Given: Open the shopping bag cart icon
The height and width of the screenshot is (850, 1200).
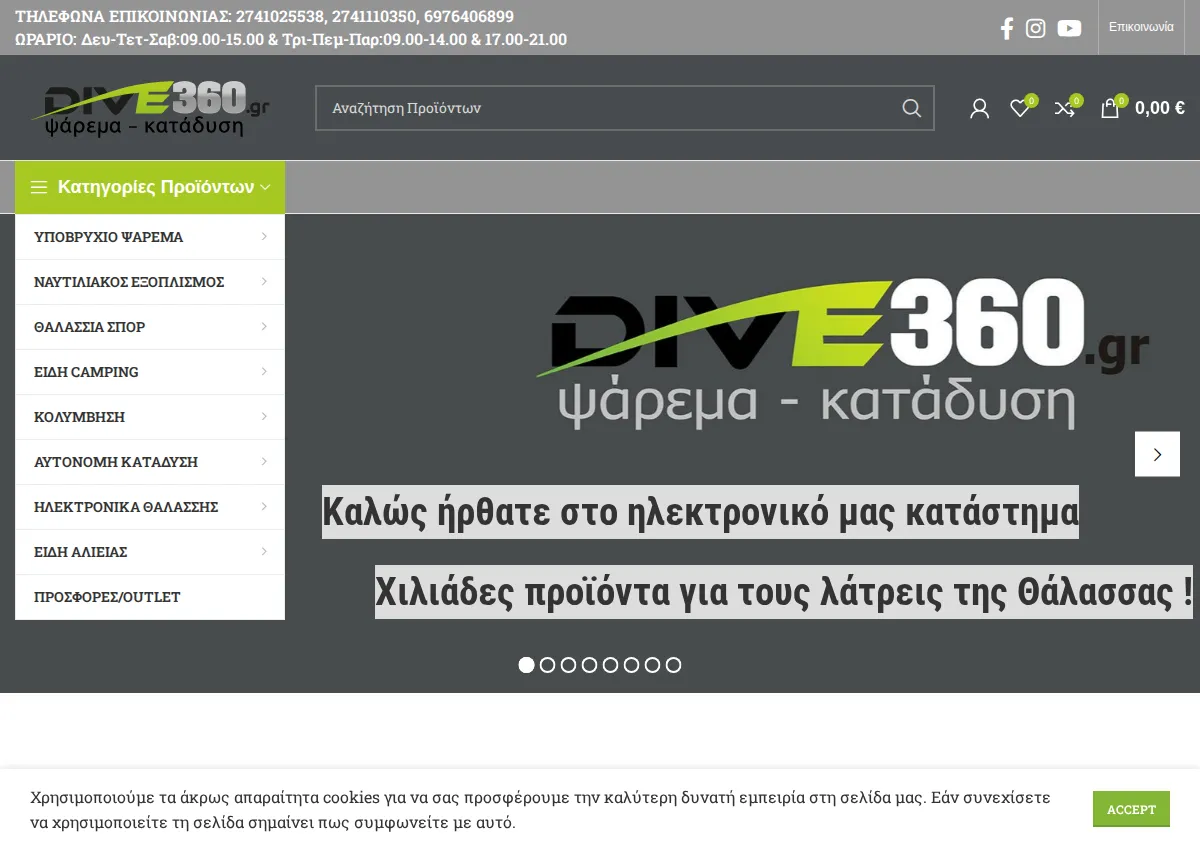Looking at the screenshot, I should (x=1110, y=108).
